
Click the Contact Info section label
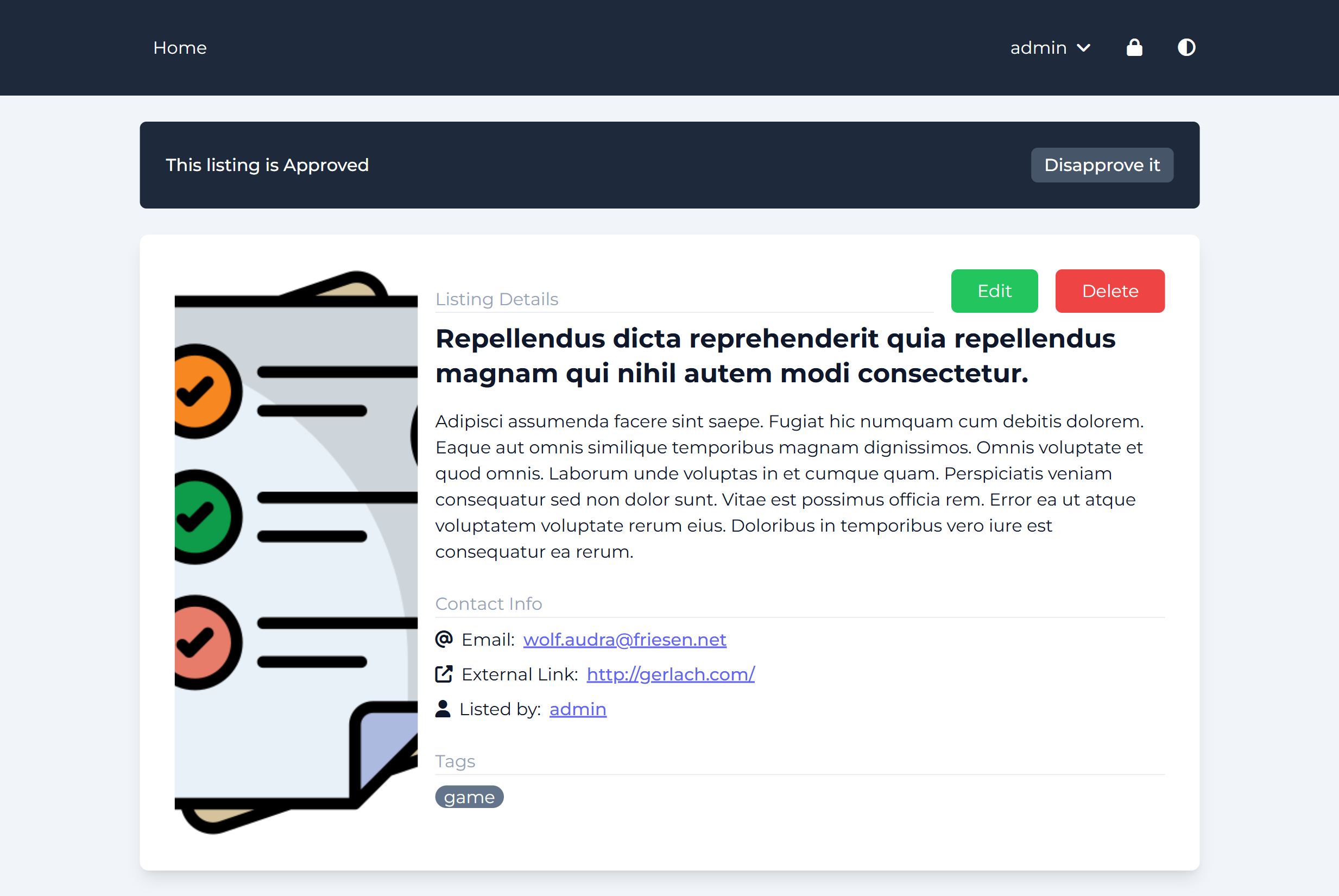[489, 603]
